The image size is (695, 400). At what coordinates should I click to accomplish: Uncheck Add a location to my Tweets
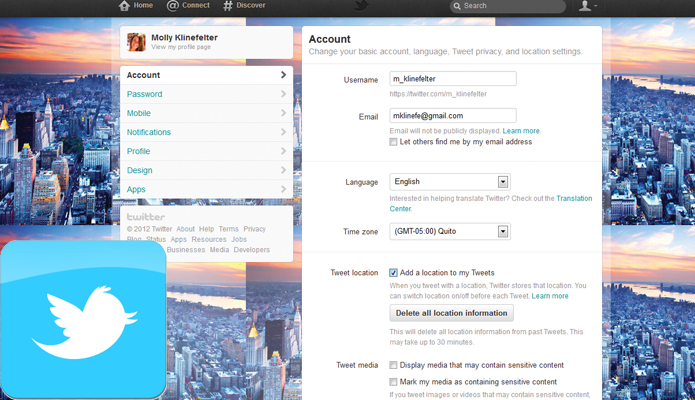(x=393, y=273)
